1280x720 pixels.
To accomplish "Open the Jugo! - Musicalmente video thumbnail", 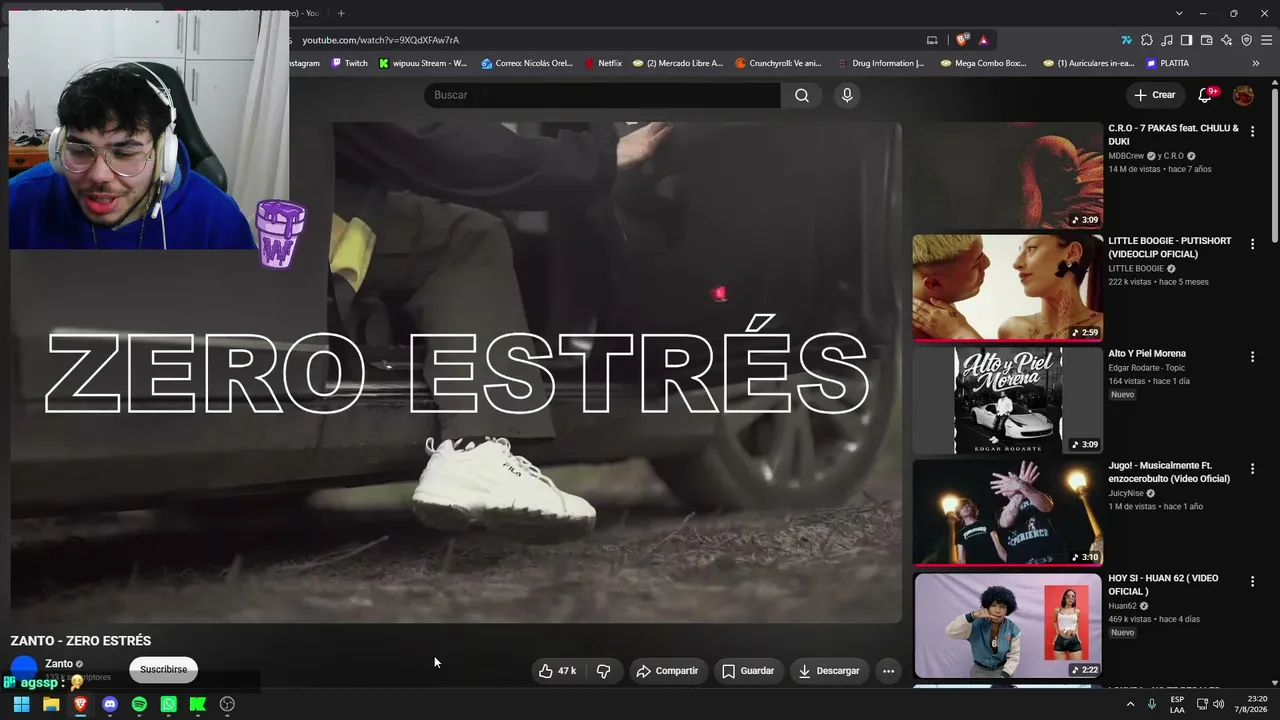I will pos(1007,513).
